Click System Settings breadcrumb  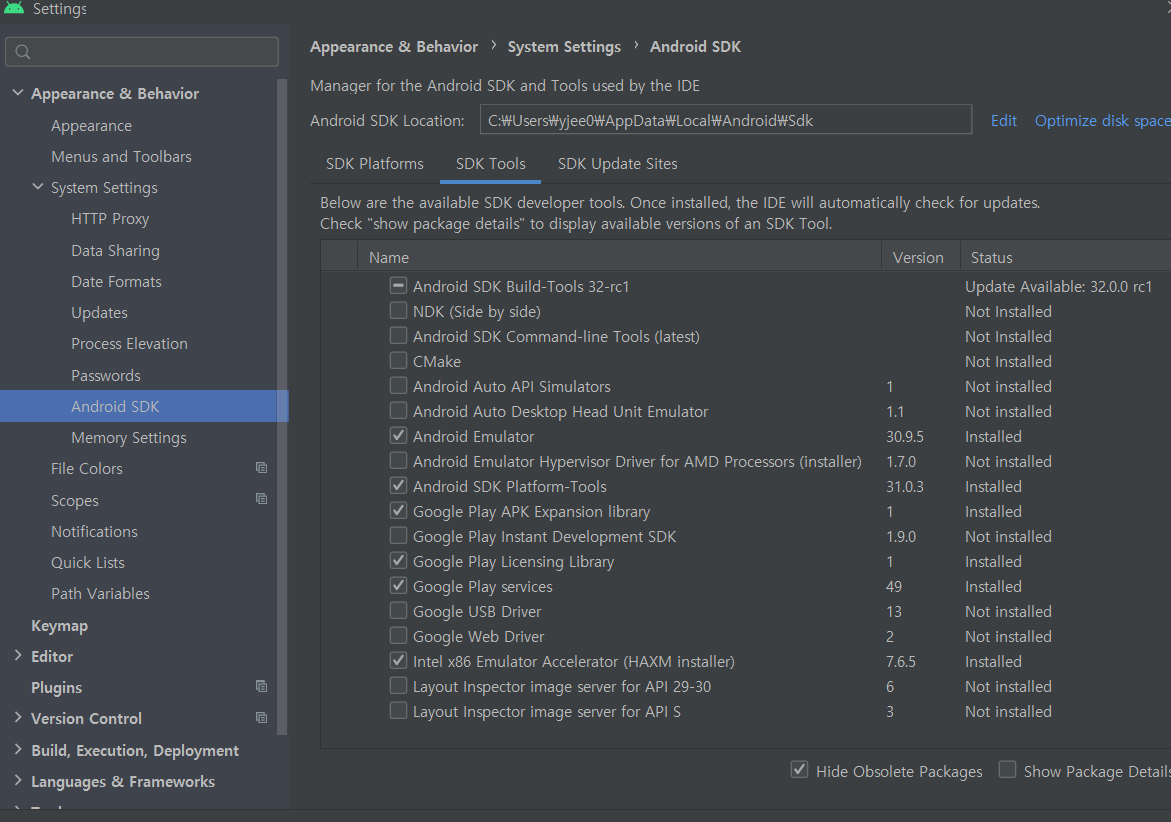564,46
